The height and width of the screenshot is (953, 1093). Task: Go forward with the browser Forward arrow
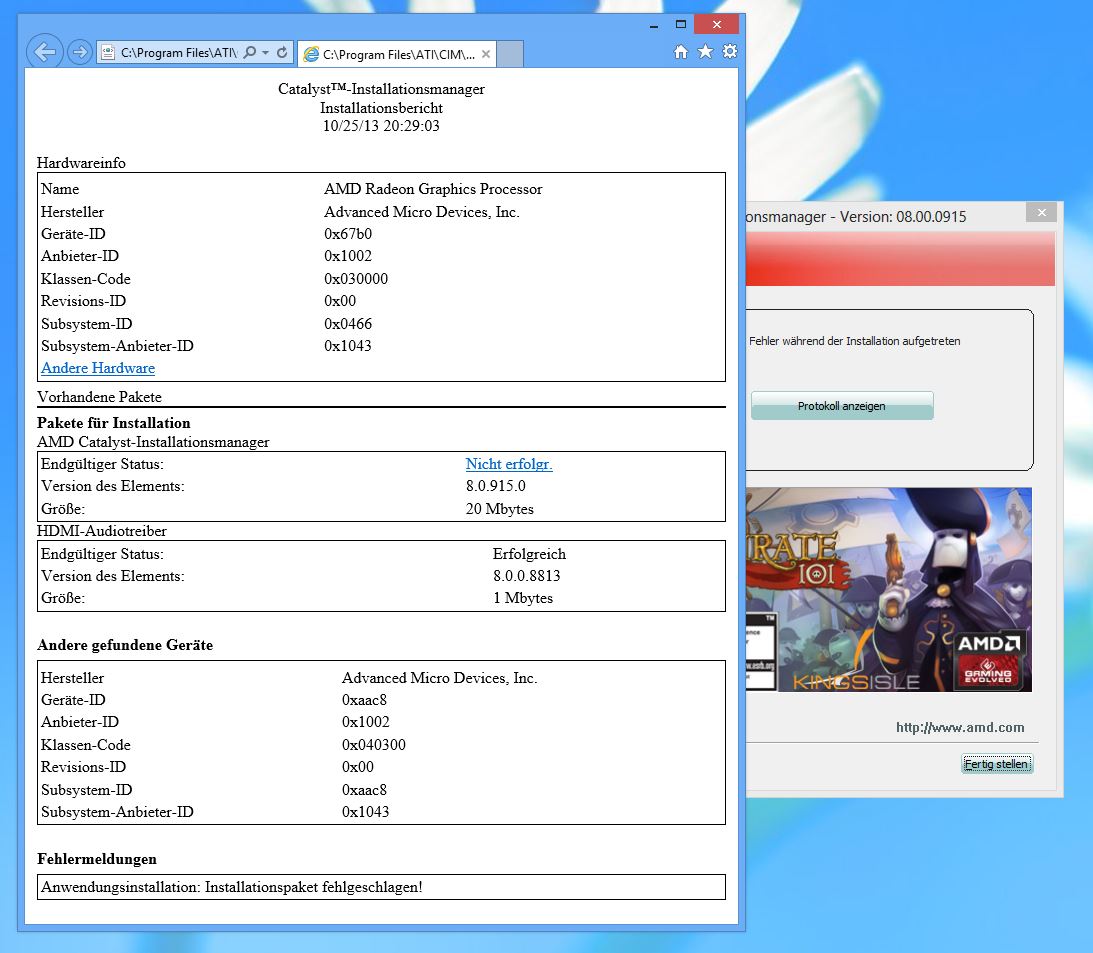[80, 52]
